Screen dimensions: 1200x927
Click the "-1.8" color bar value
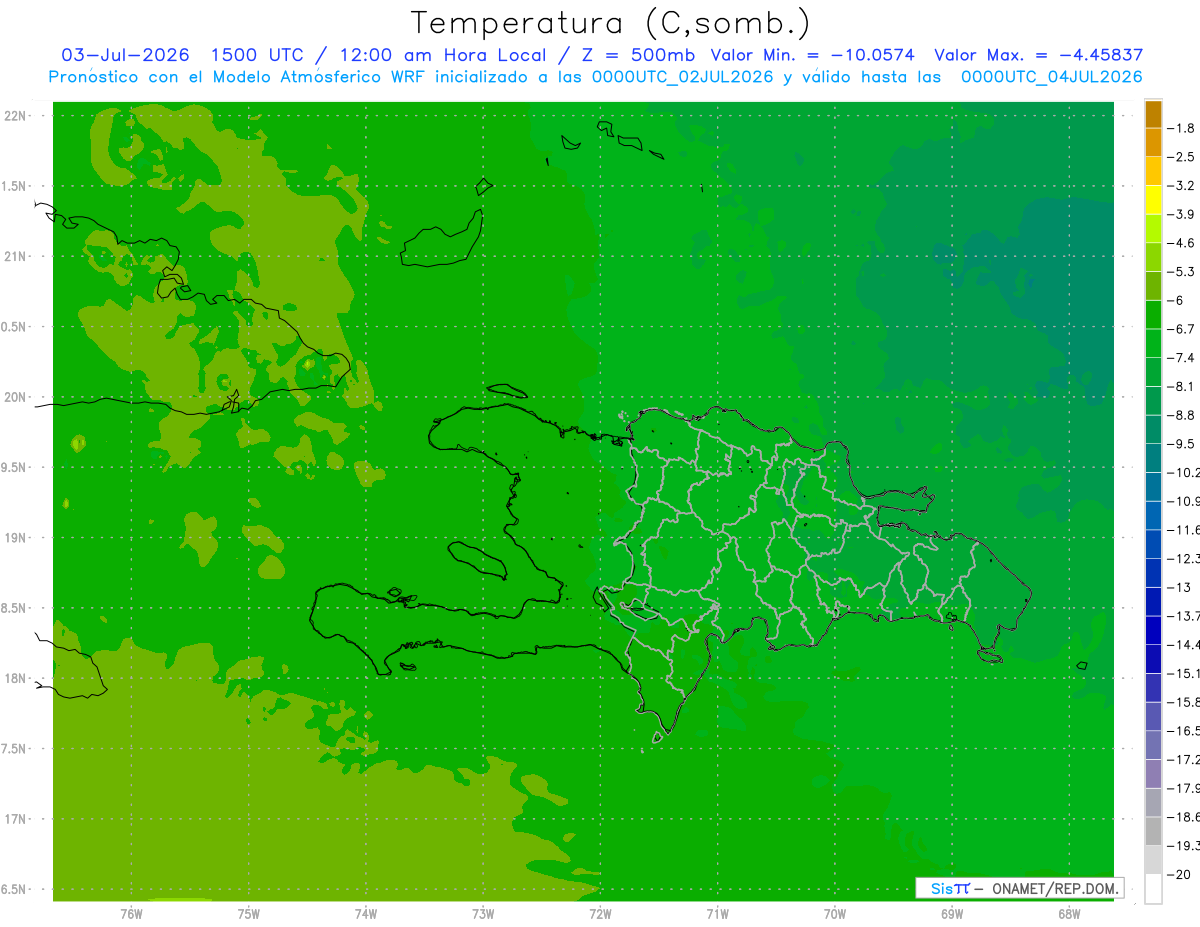(1183, 128)
